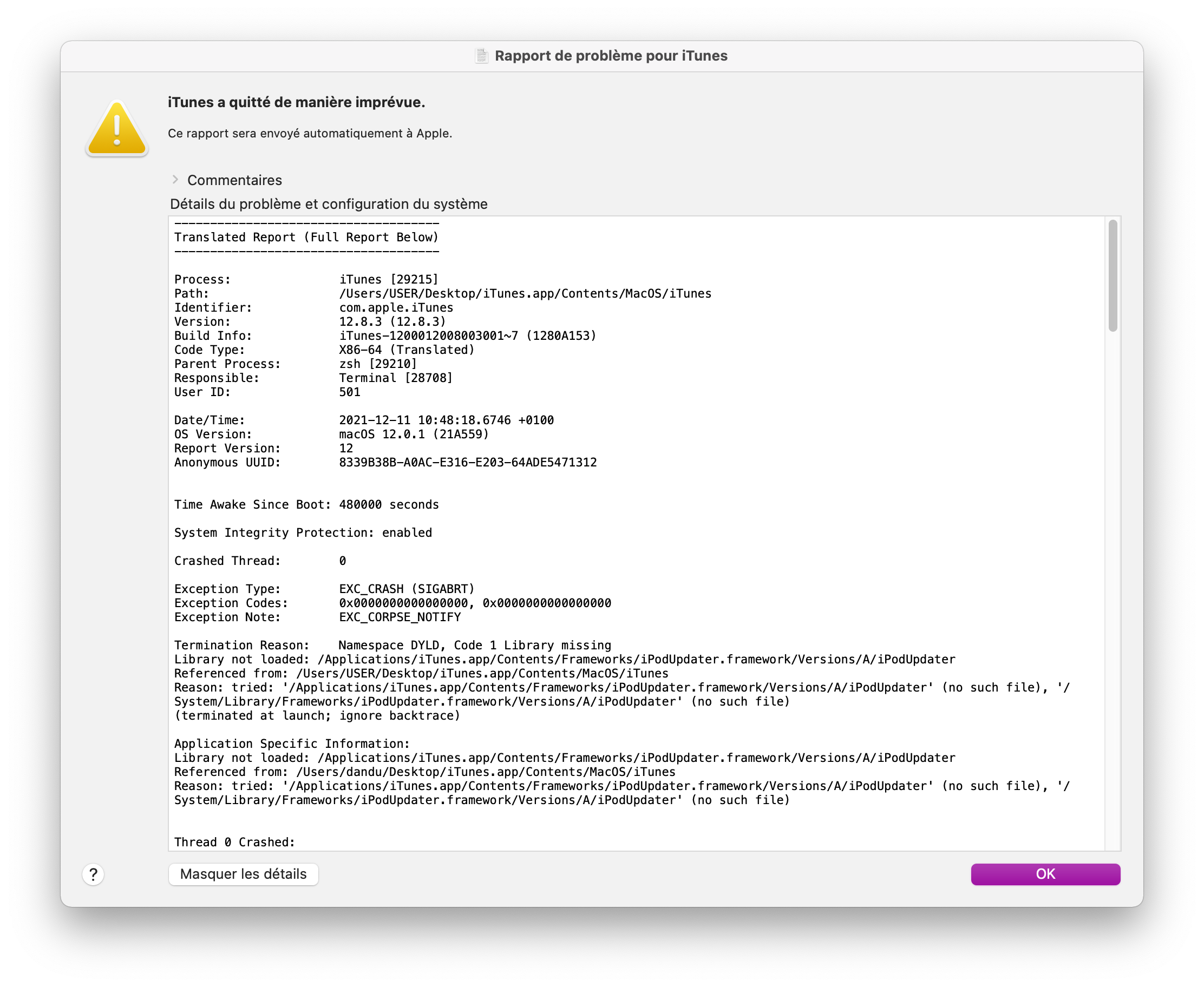1204x987 pixels.
Task: Click 'com.apple.iTunes' identifier text
Action: pos(396,307)
